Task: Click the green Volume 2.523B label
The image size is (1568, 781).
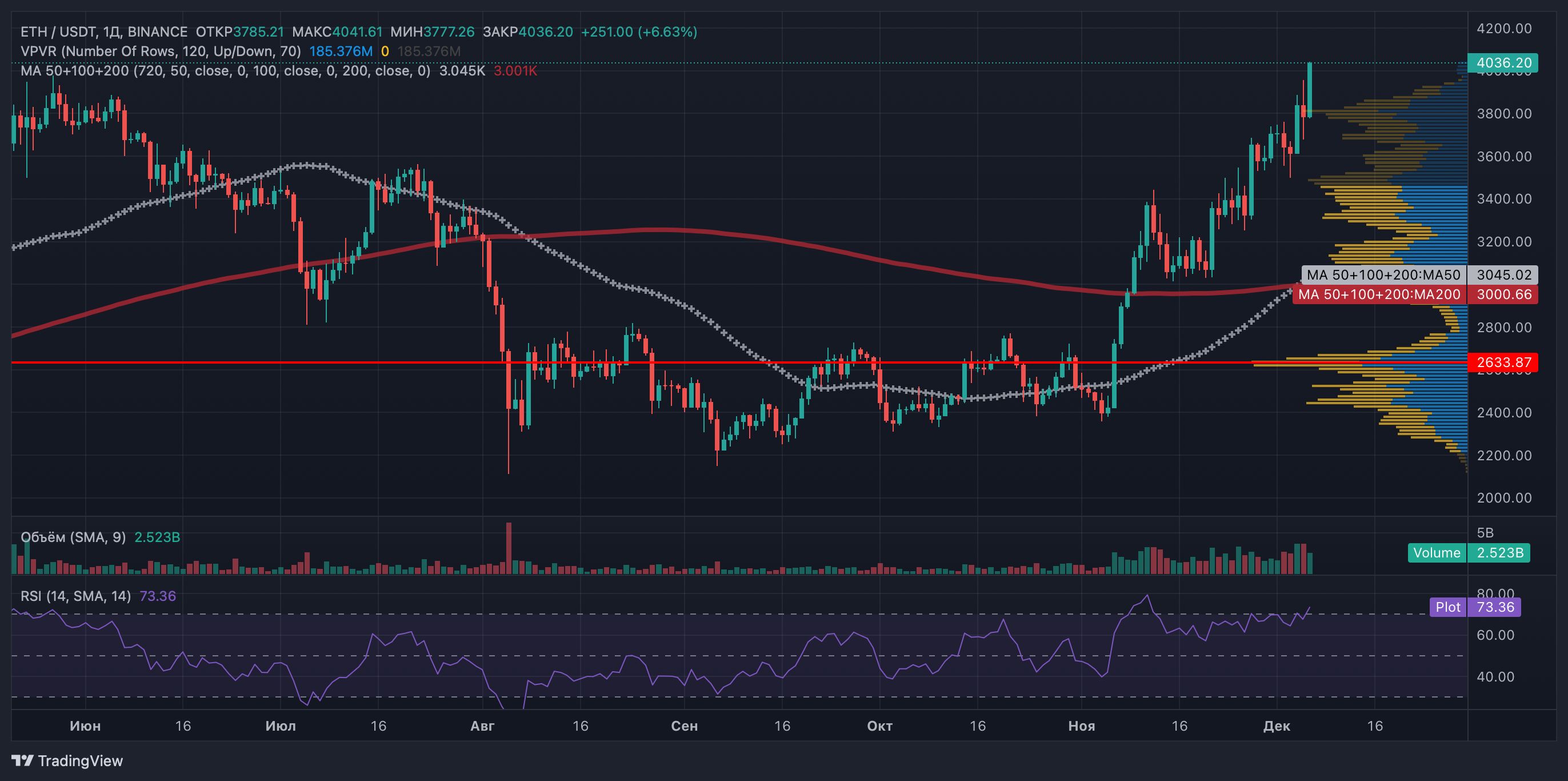Action: [x=1468, y=552]
